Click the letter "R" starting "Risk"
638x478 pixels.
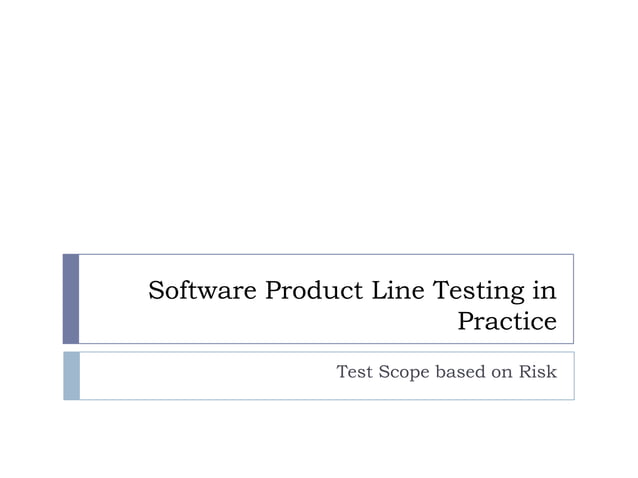(x=525, y=371)
